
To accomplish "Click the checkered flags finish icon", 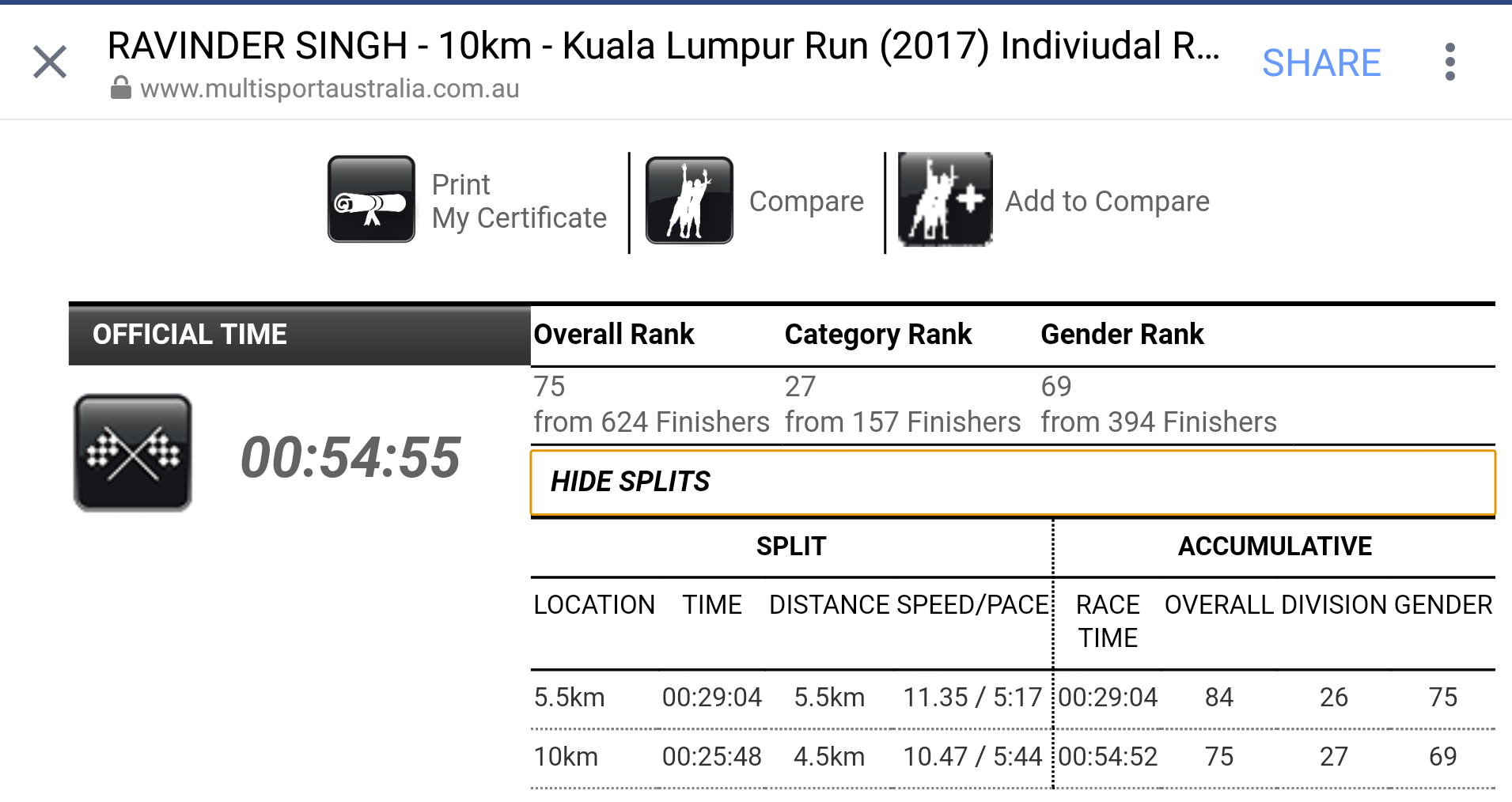I will (x=133, y=453).
